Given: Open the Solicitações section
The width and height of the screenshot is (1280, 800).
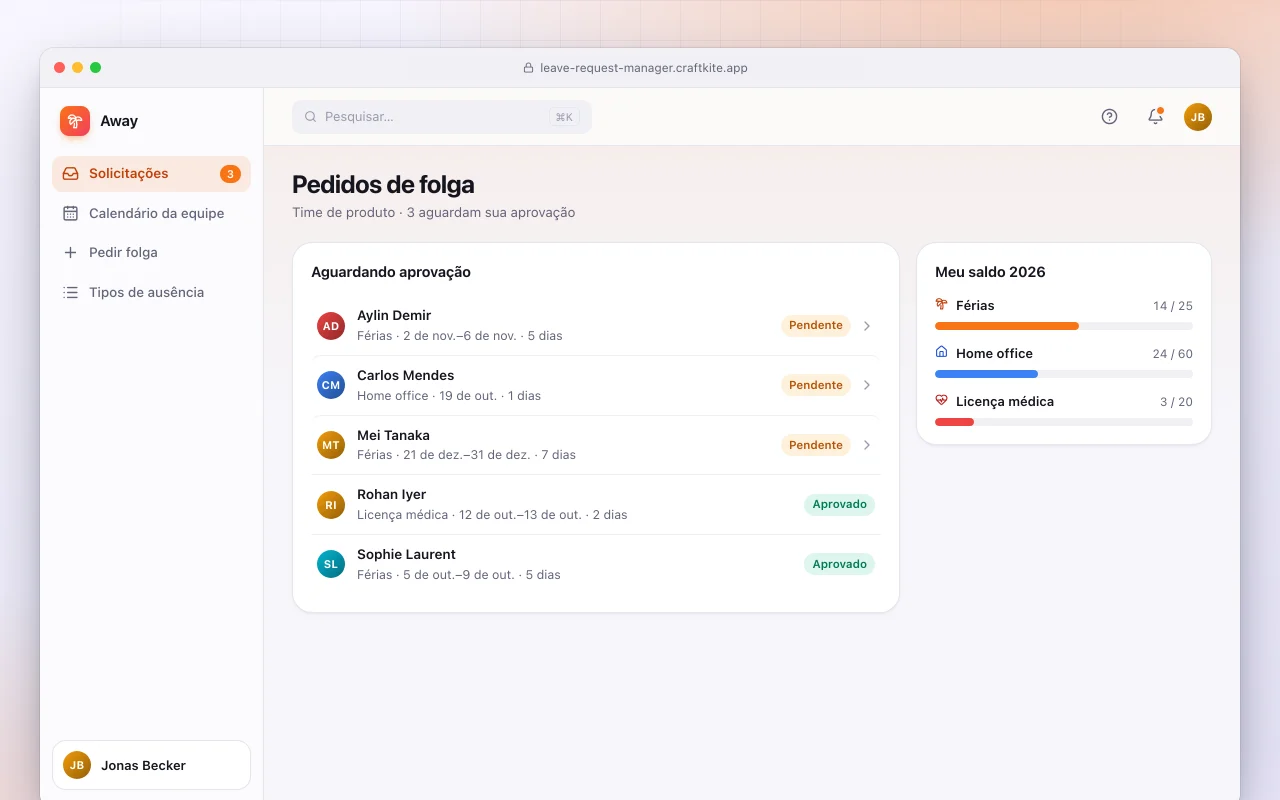Looking at the screenshot, I should [151, 174].
